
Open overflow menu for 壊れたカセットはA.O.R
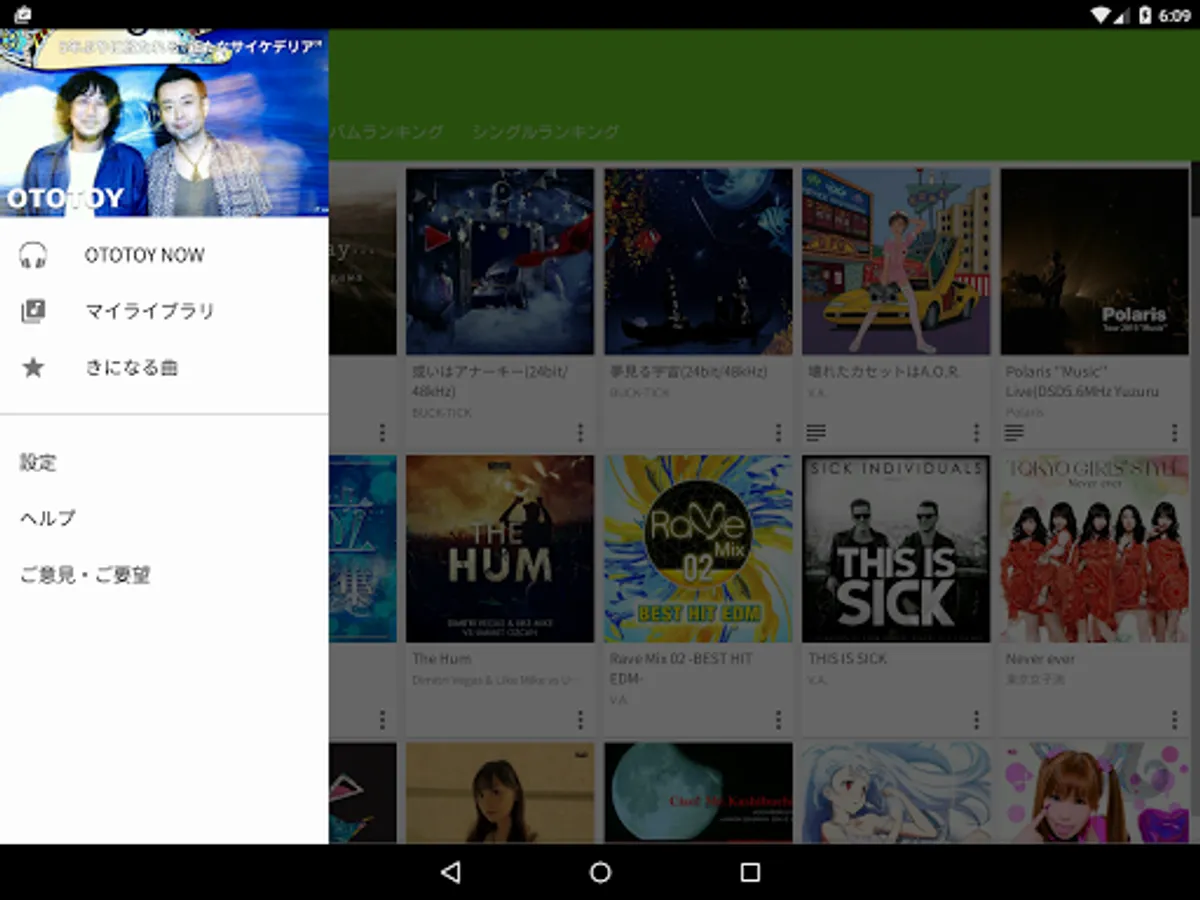pyautogui.click(x=976, y=432)
